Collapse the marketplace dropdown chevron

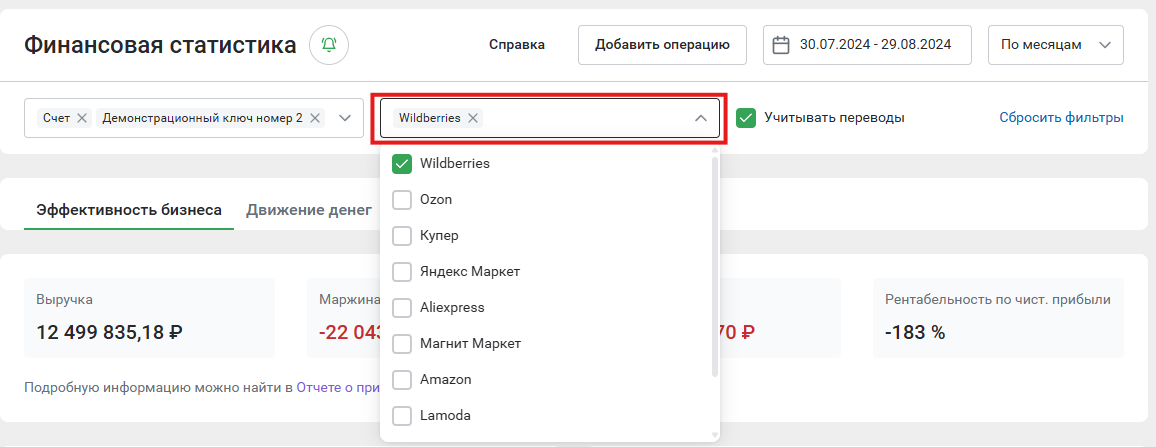tap(701, 118)
